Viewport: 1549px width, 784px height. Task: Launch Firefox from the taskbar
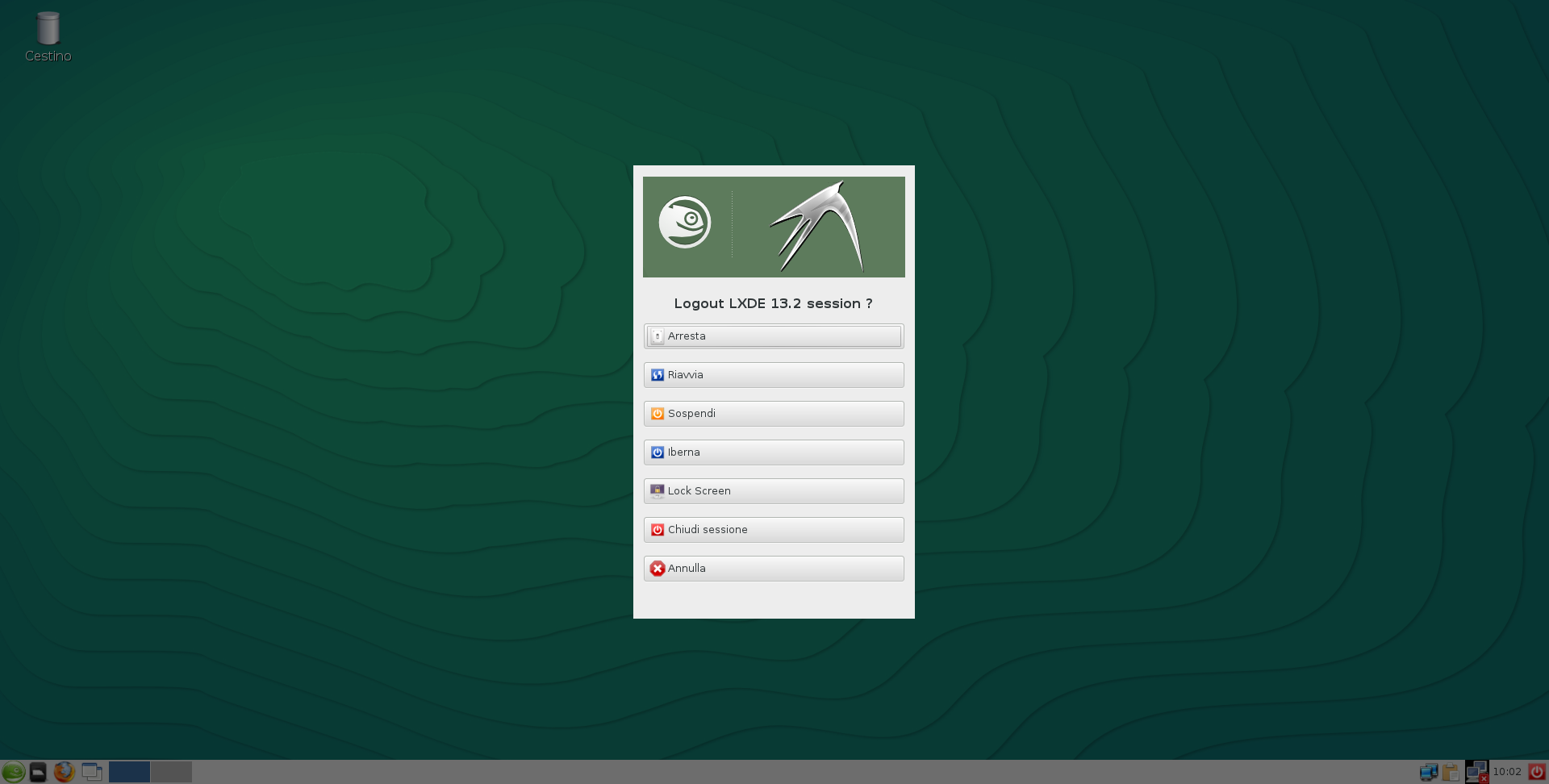click(65, 772)
